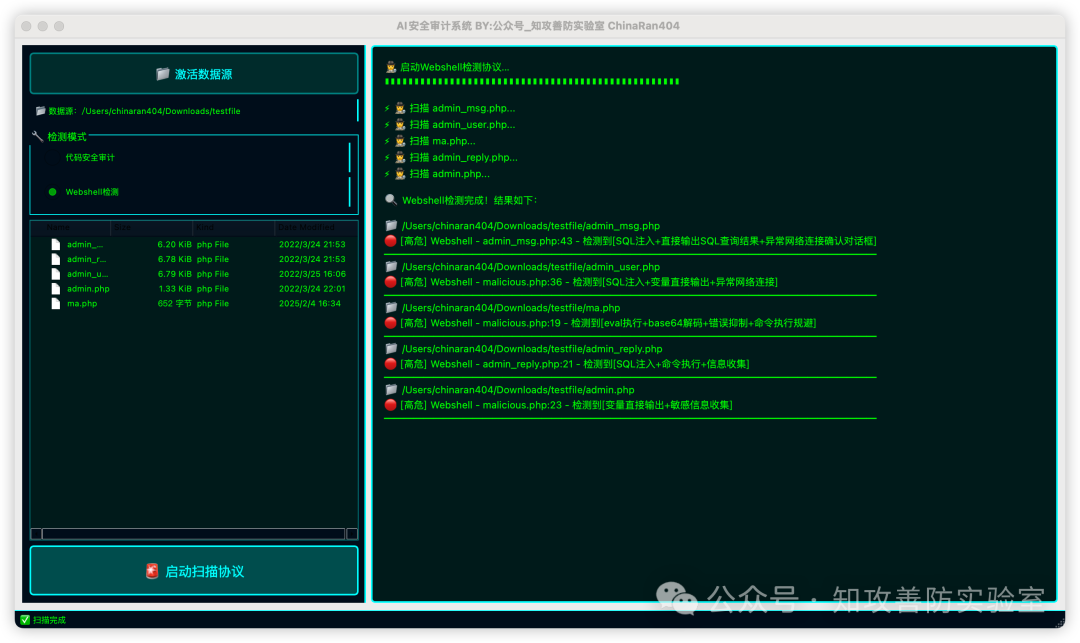The height and width of the screenshot is (643, 1080).
Task: Click red alert dot for malicious.php:19 result
Action: (391, 323)
